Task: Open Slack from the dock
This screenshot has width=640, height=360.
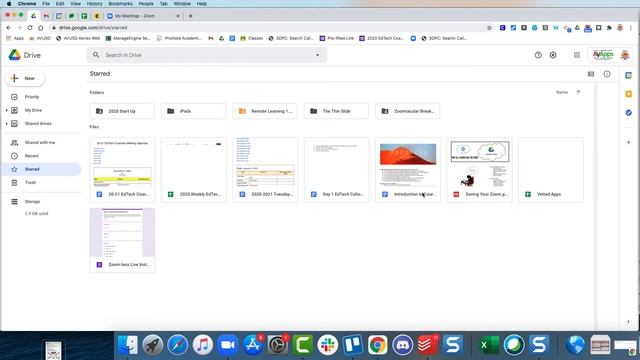Action: [327, 345]
